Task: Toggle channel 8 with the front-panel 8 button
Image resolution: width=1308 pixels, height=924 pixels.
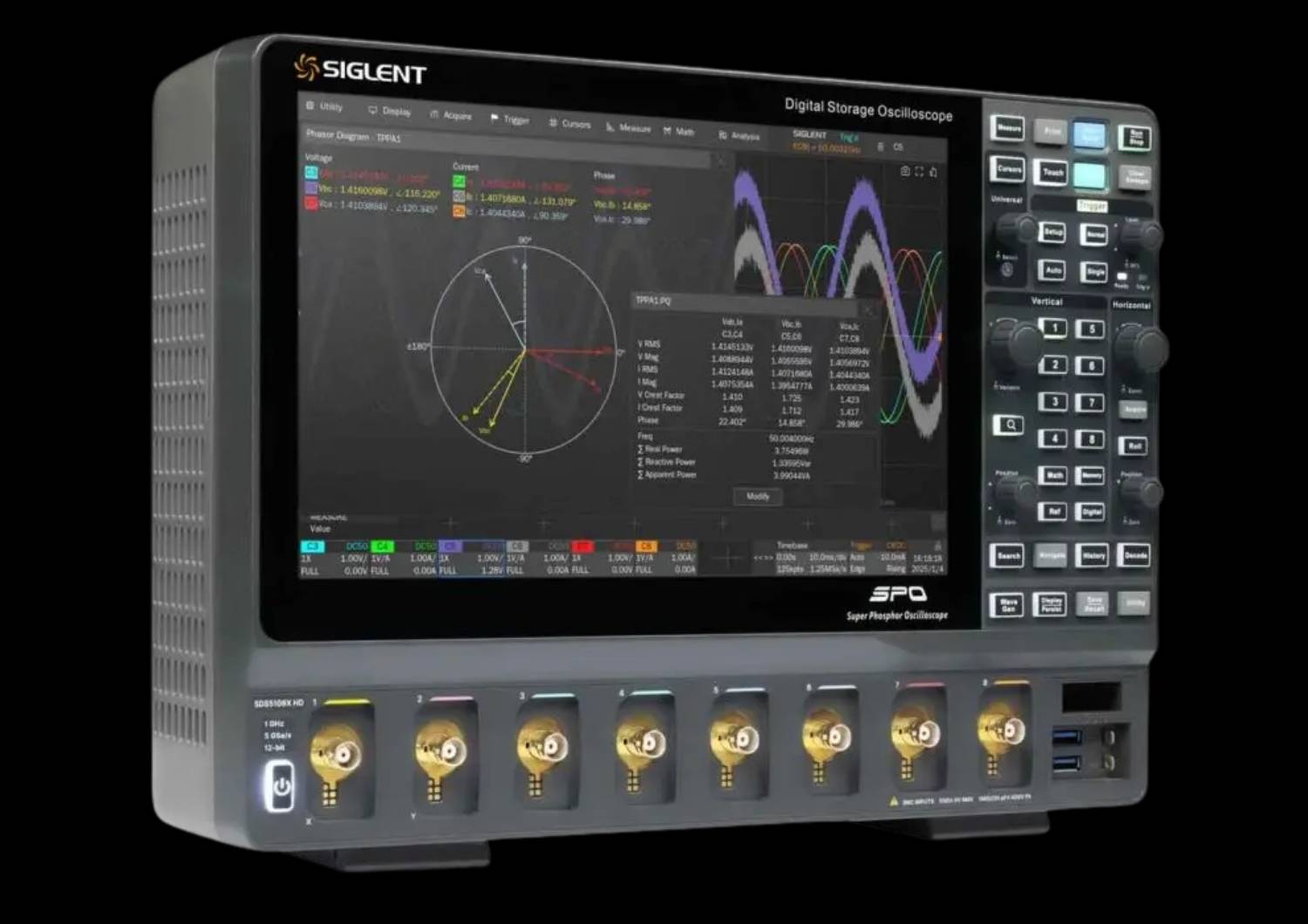Action: [x=1091, y=439]
